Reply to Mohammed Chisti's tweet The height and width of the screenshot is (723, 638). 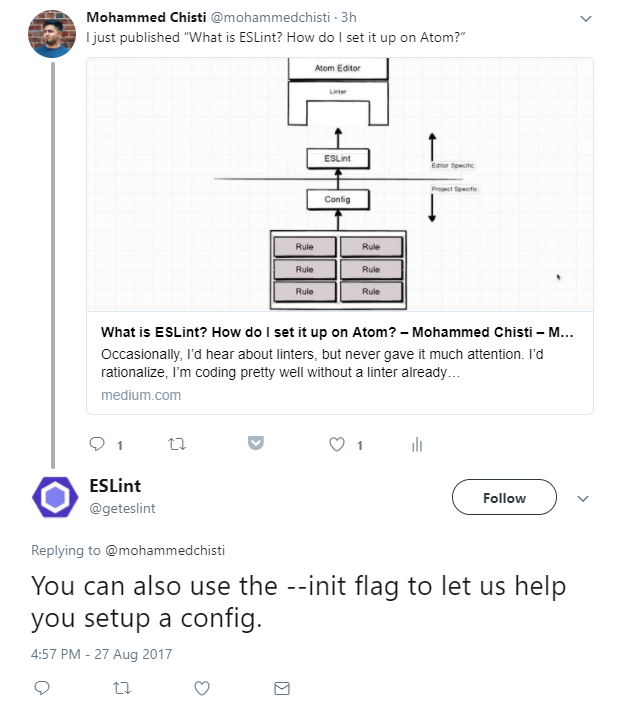97,444
